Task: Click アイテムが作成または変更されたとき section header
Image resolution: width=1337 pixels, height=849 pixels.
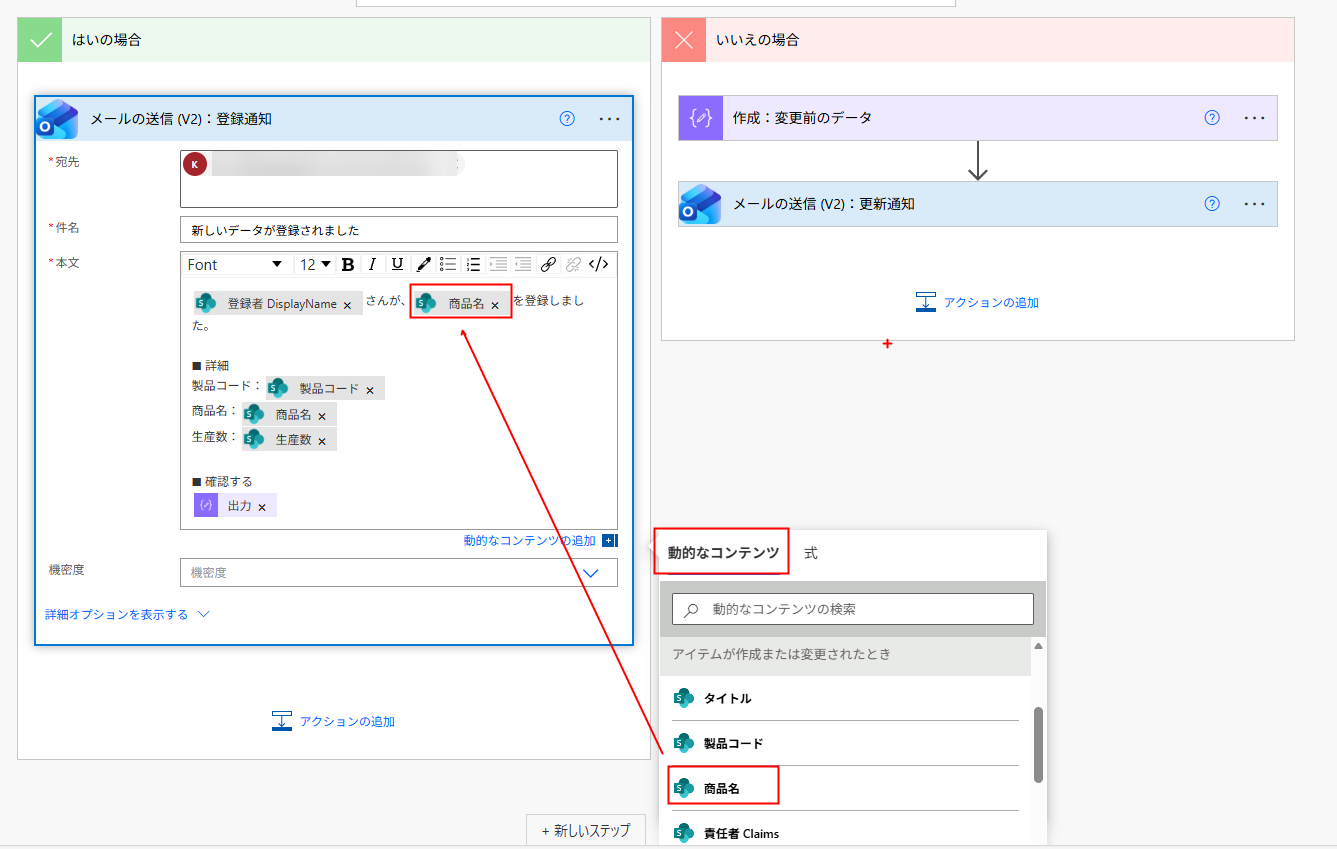Action: (845, 654)
